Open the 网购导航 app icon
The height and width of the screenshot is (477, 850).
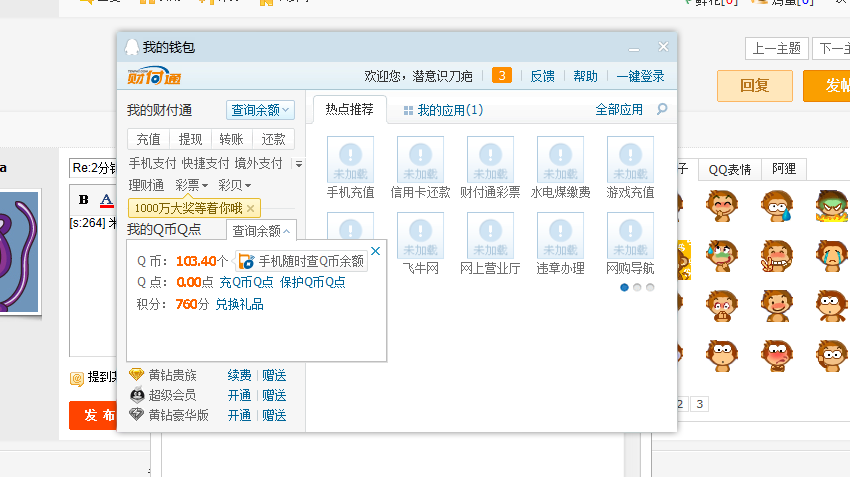tap(630, 235)
